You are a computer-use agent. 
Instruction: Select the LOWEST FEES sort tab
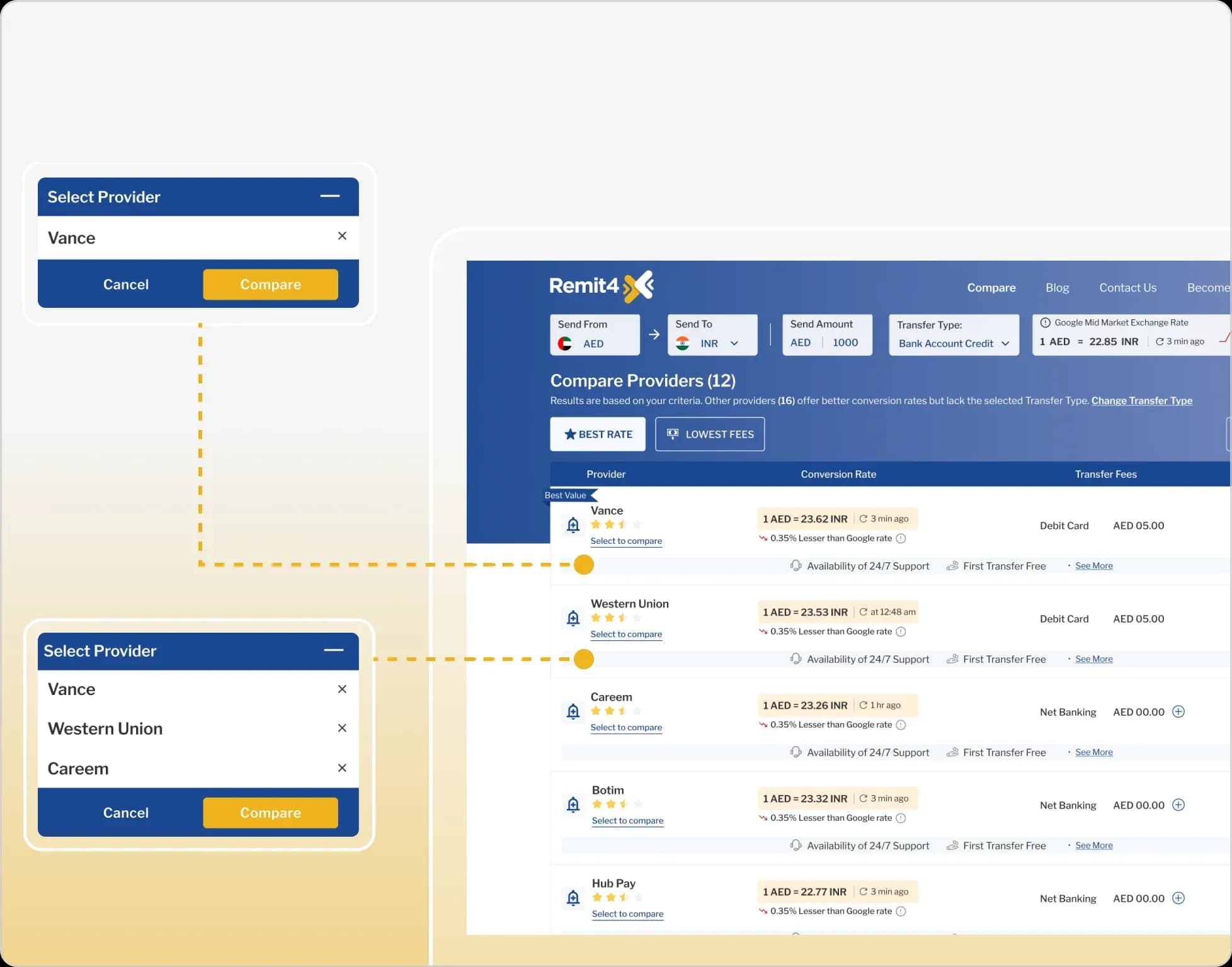pyautogui.click(x=710, y=434)
